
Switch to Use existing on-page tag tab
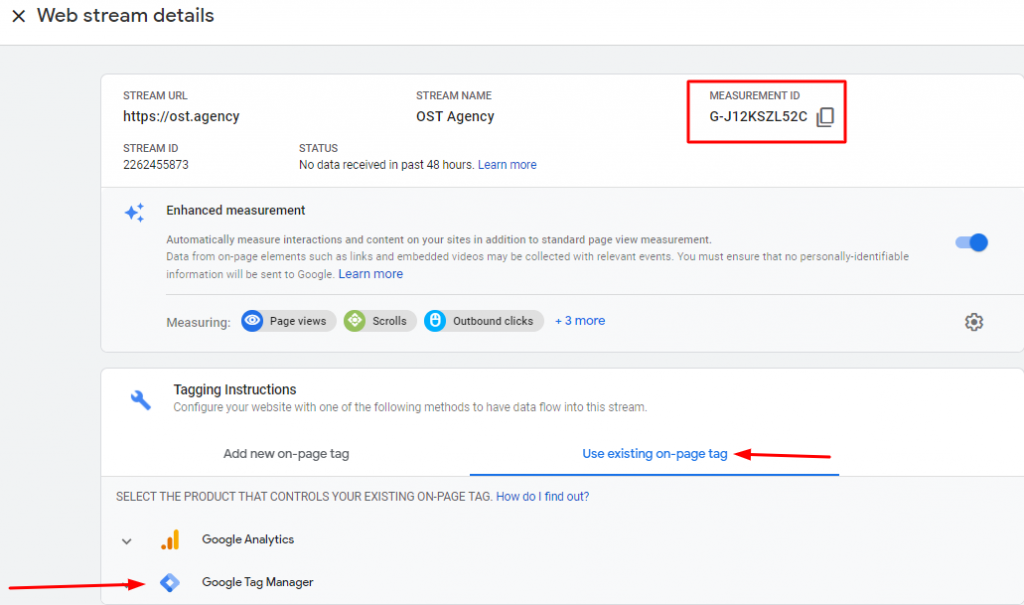[655, 454]
